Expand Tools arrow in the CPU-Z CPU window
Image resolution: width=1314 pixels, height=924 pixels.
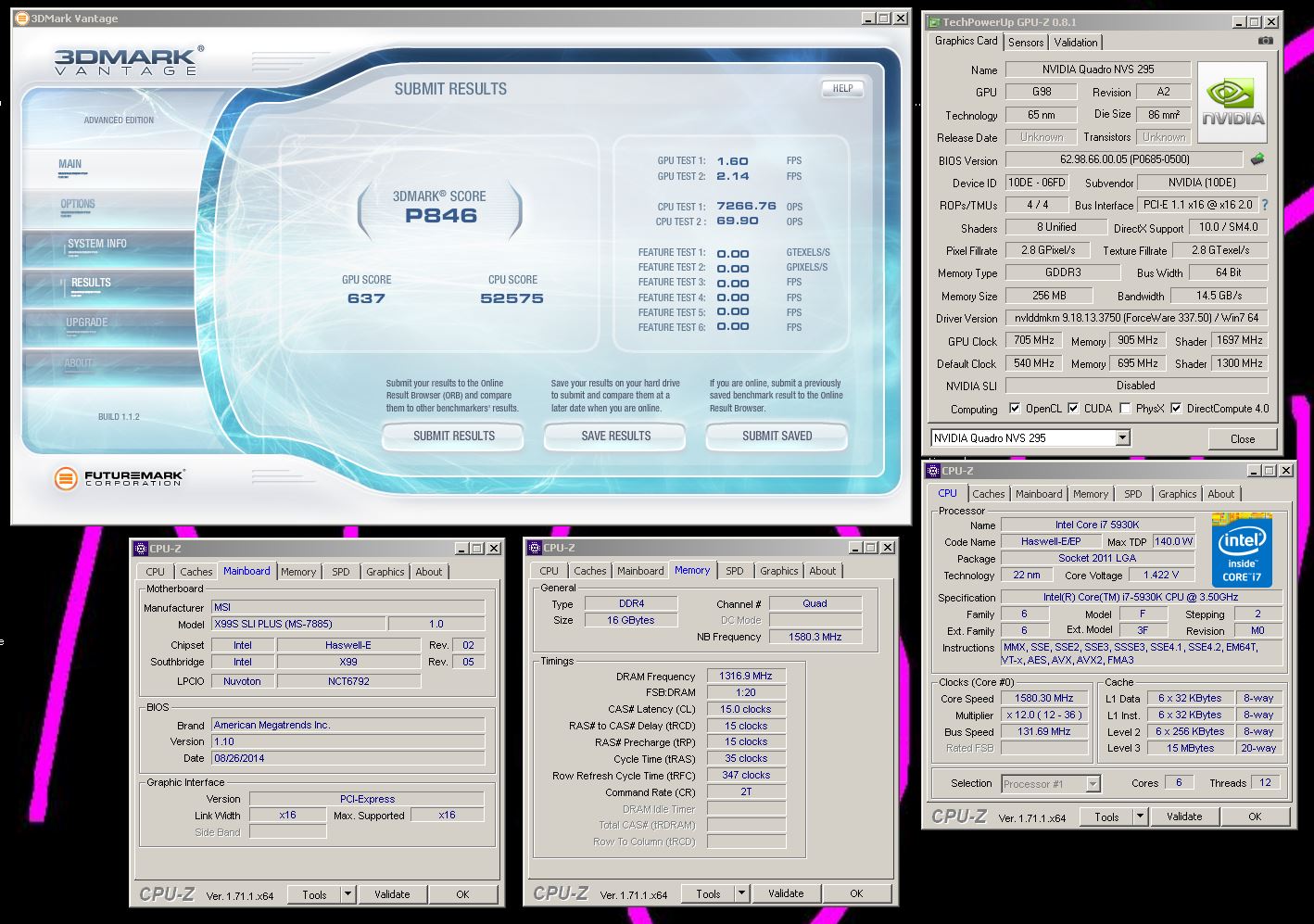tap(1140, 816)
